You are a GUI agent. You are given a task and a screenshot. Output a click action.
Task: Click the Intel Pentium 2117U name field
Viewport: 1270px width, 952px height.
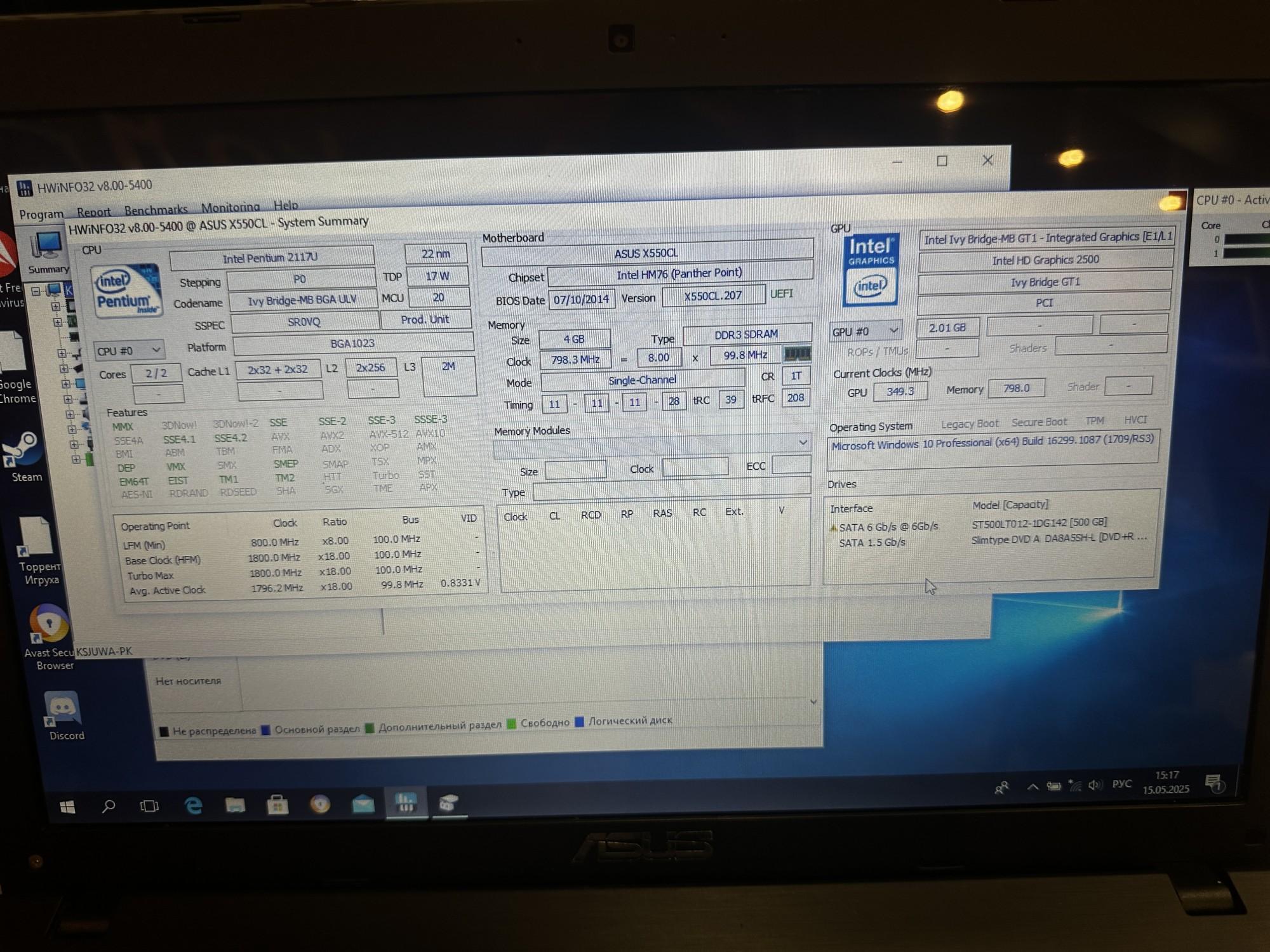(271, 258)
